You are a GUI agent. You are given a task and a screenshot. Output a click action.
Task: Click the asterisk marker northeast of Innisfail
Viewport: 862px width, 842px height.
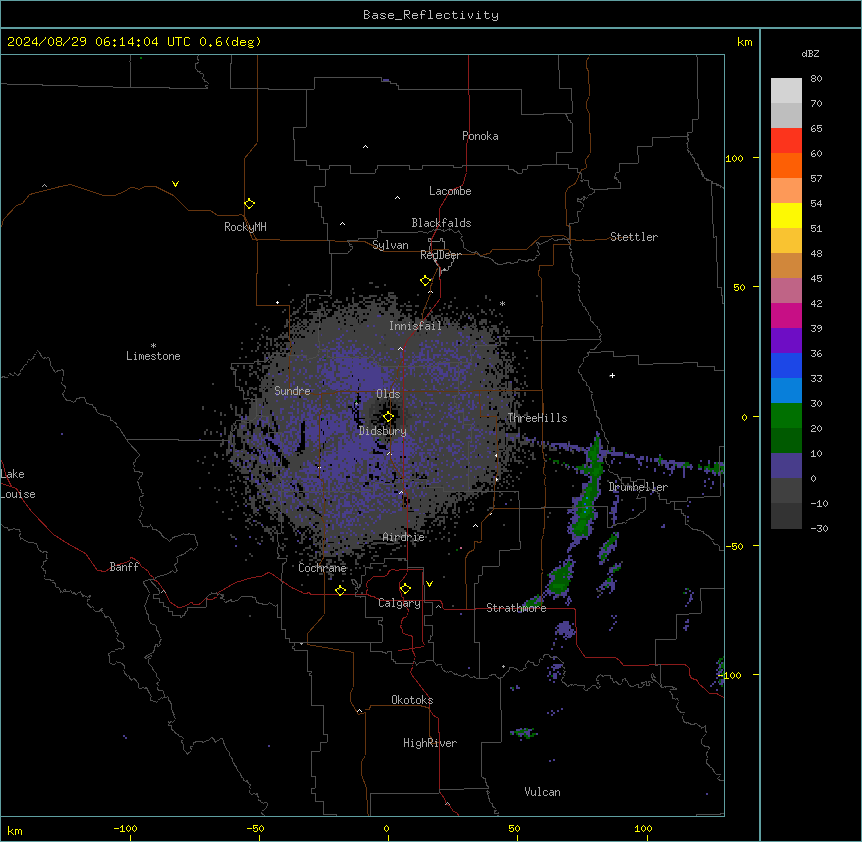coord(502,303)
